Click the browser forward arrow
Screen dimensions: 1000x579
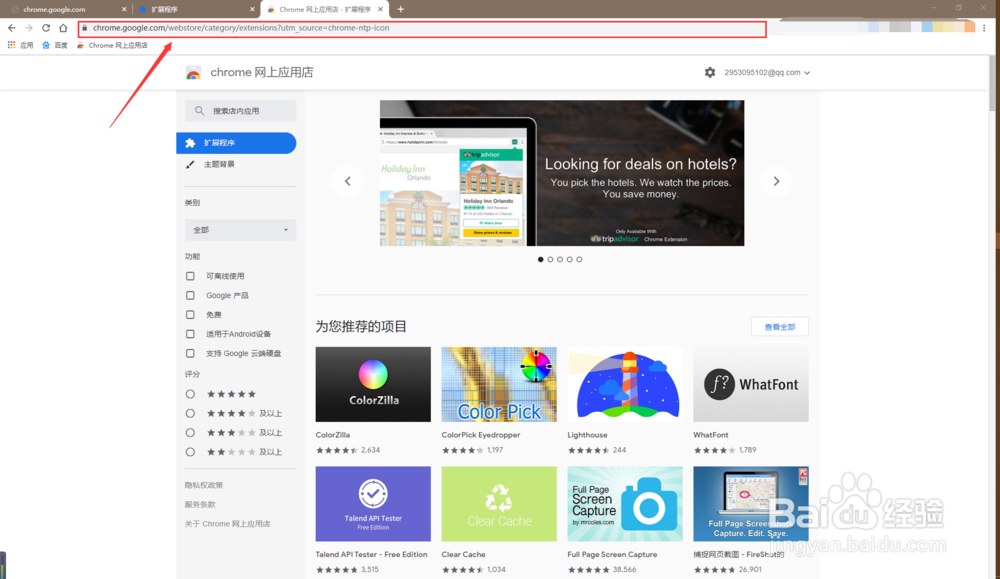29,28
